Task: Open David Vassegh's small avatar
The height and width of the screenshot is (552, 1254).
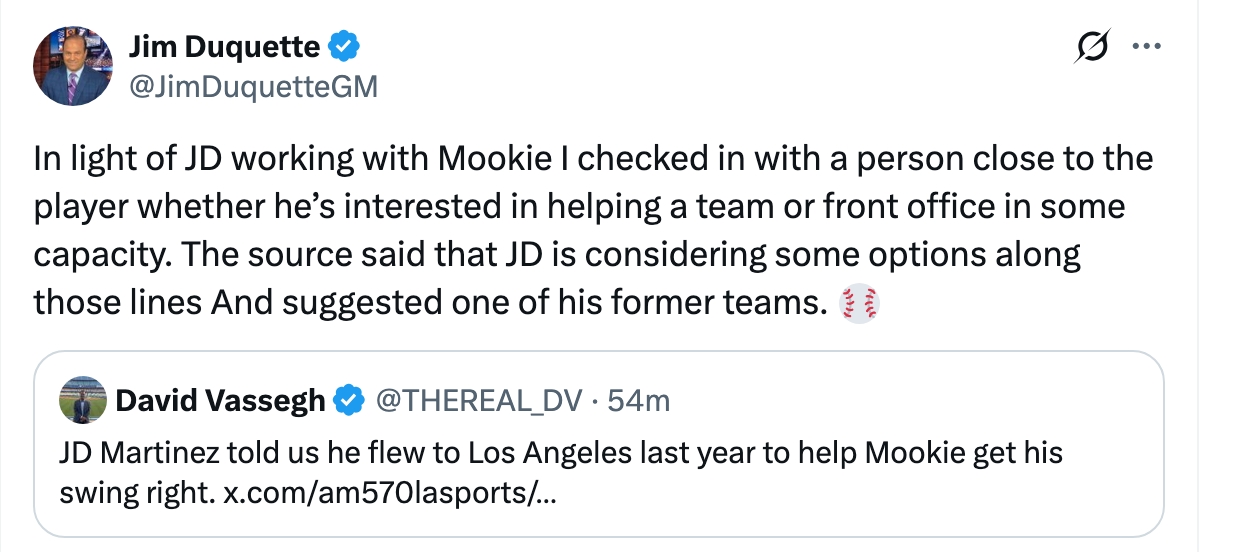Action: pos(84,400)
